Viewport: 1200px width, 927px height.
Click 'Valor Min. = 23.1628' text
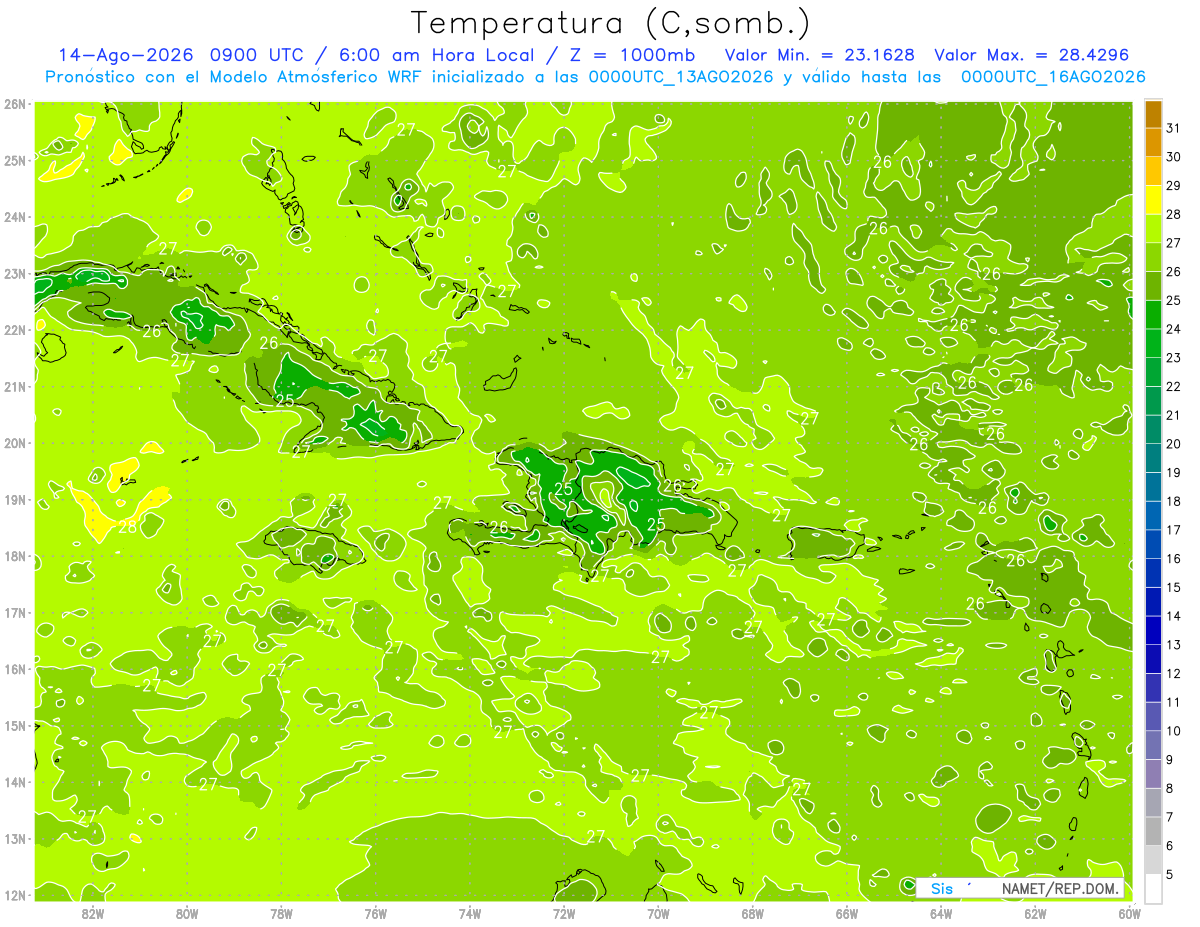[x=819, y=55]
